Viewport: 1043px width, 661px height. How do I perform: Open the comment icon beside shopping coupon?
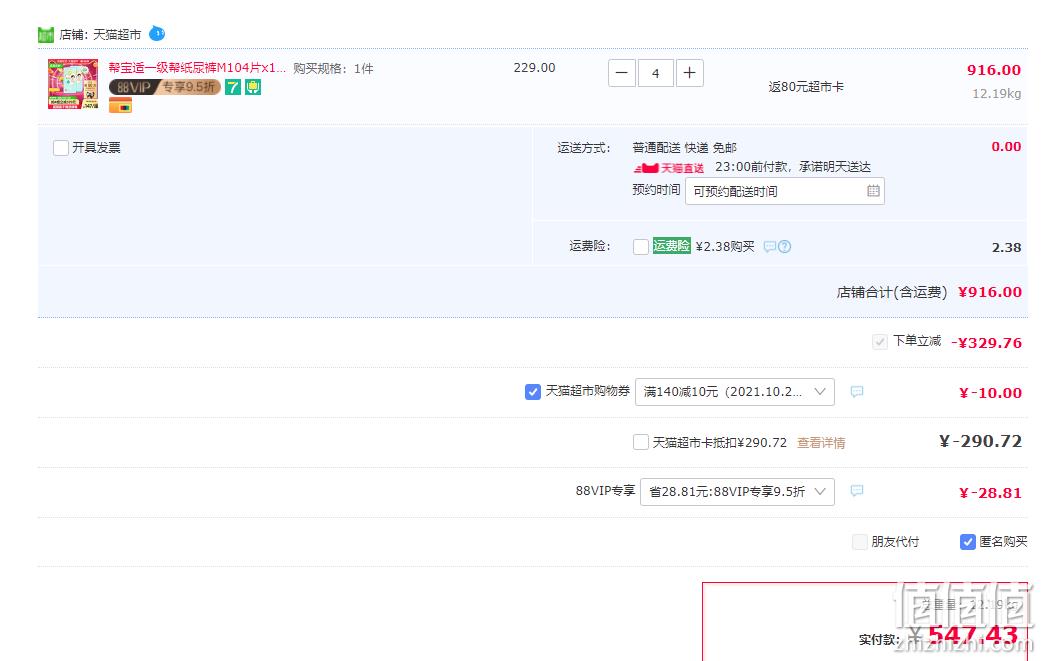[x=857, y=392]
